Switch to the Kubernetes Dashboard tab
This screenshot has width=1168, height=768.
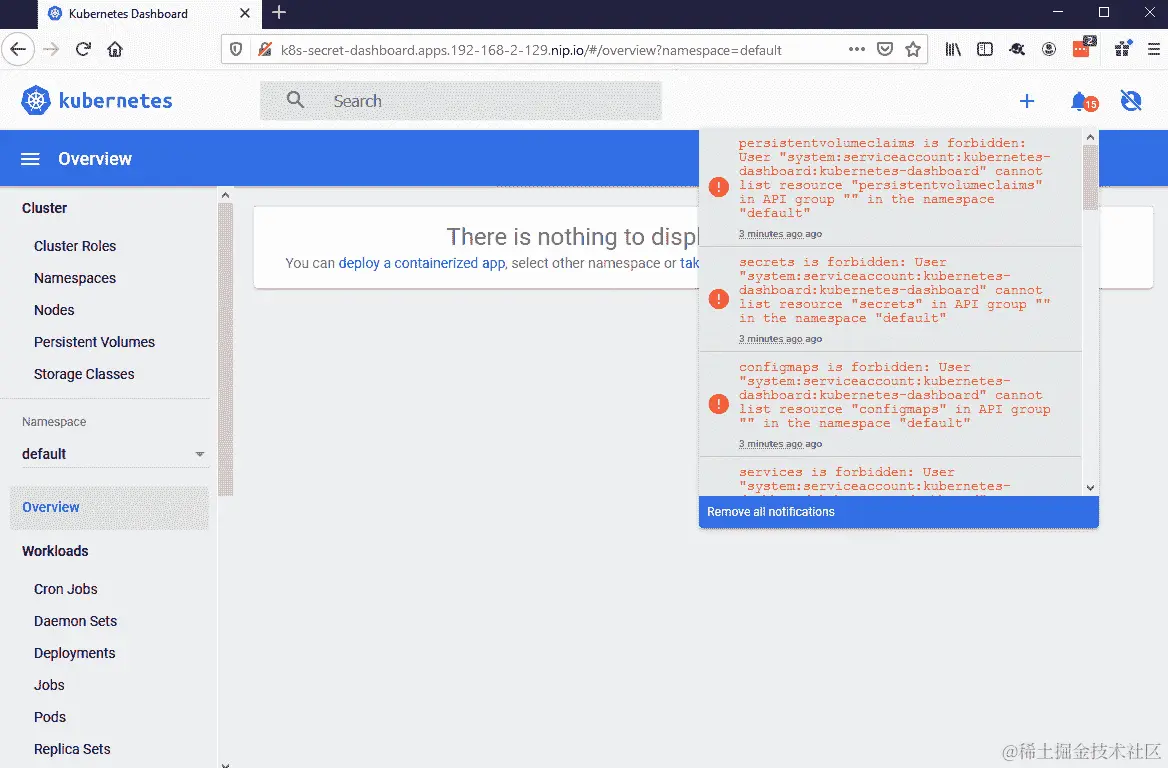(130, 14)
